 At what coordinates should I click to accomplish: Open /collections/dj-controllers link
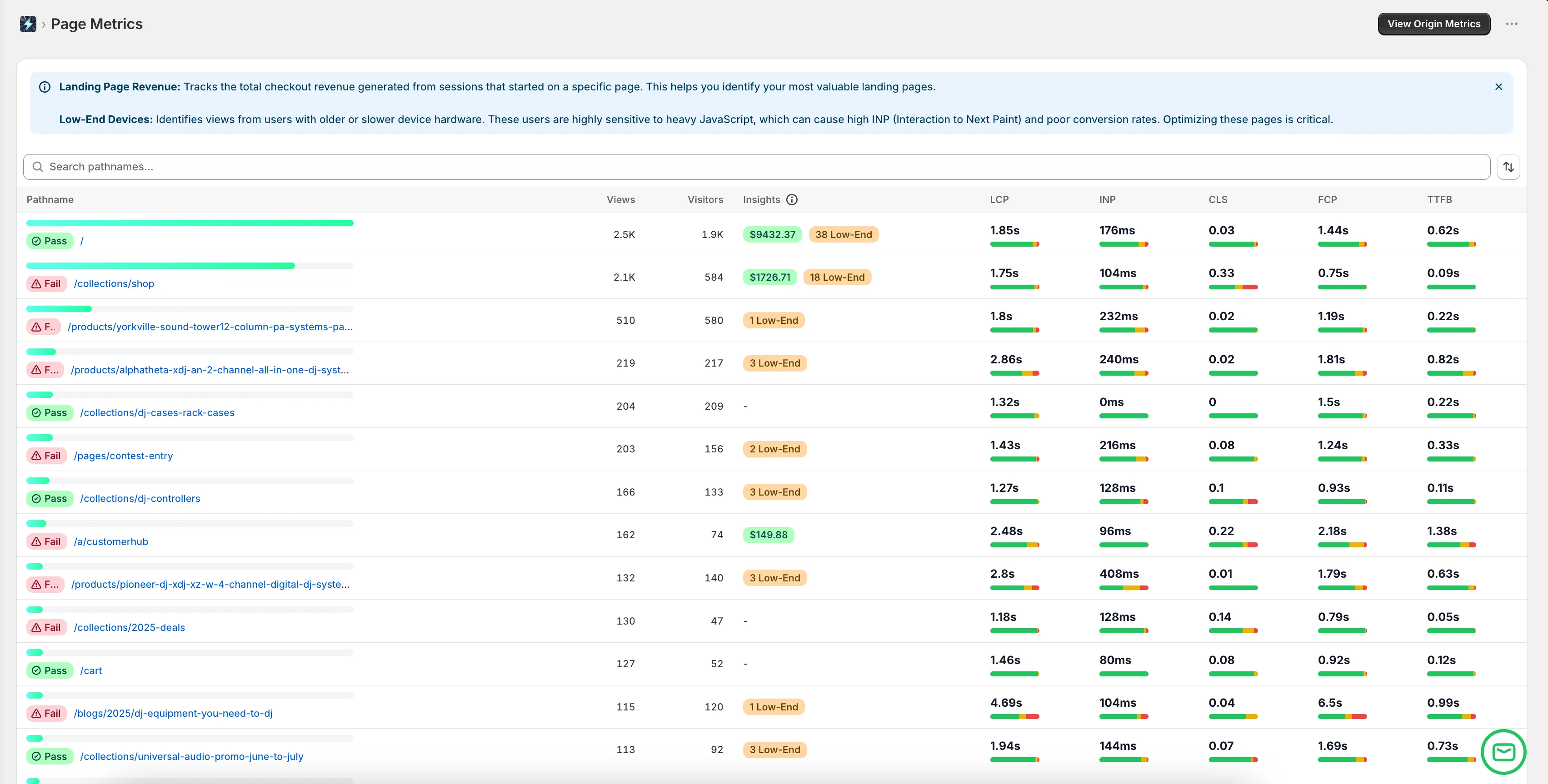coord(140,499)
